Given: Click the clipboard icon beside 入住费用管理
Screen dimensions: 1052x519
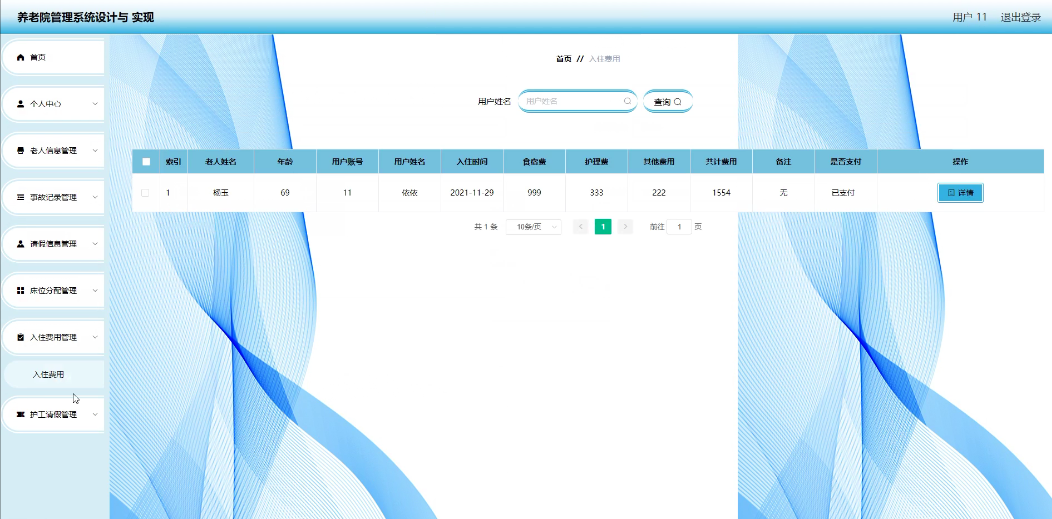Looking at the screenshot, I should pyautogui.click(x=20, y=337).
